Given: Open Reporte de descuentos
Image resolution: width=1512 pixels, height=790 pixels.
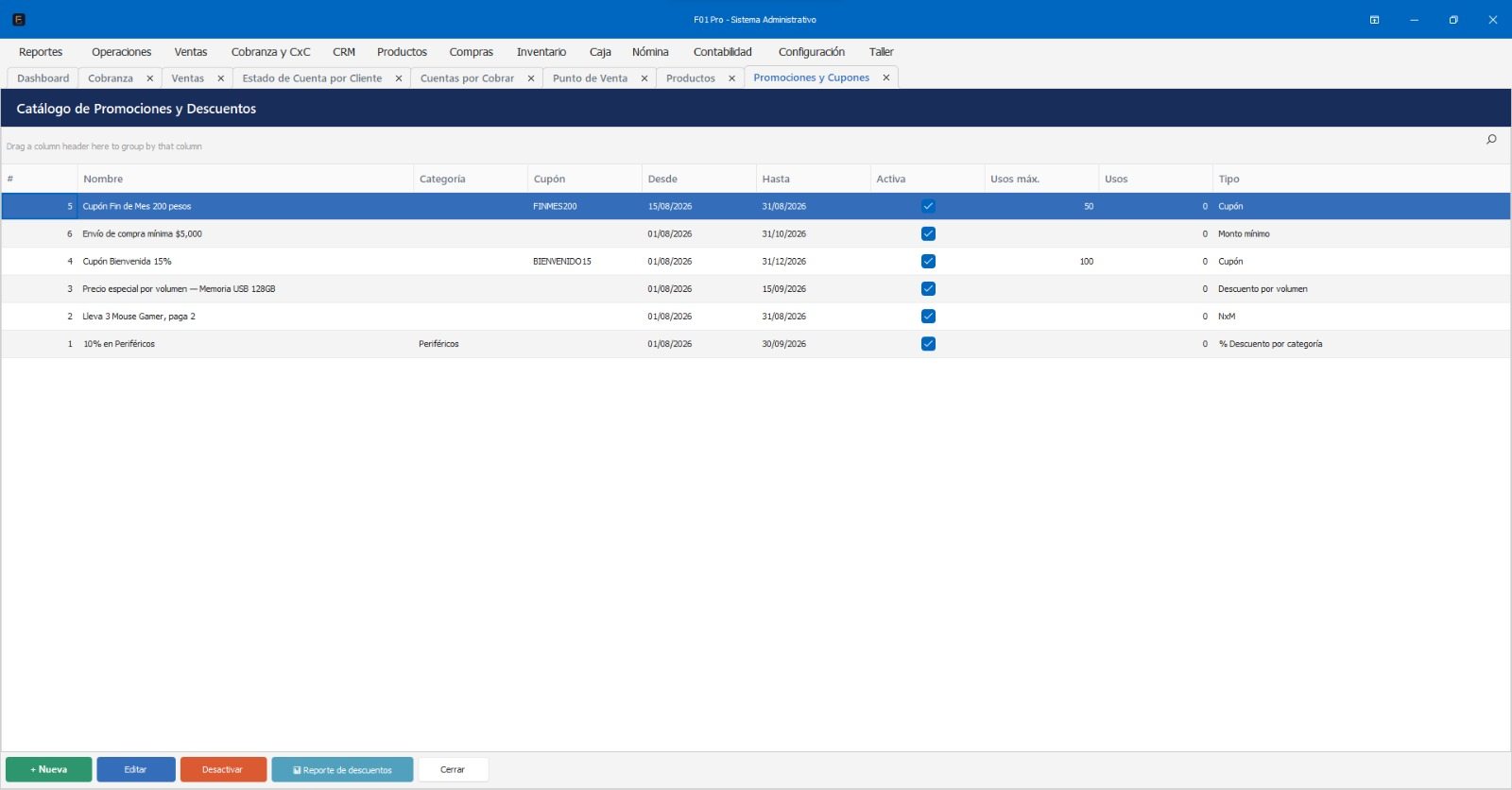Looking at the screenshot, I should pos(342,769).
